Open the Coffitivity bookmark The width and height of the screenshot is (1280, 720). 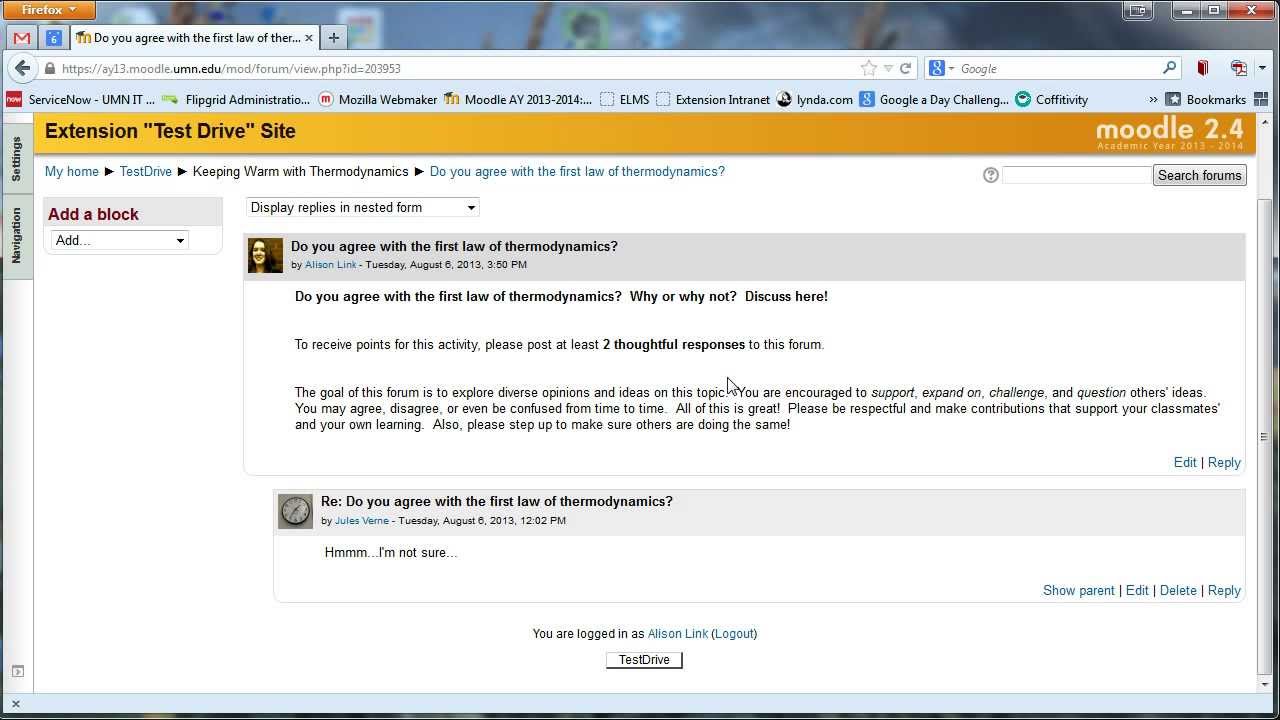1051,99
